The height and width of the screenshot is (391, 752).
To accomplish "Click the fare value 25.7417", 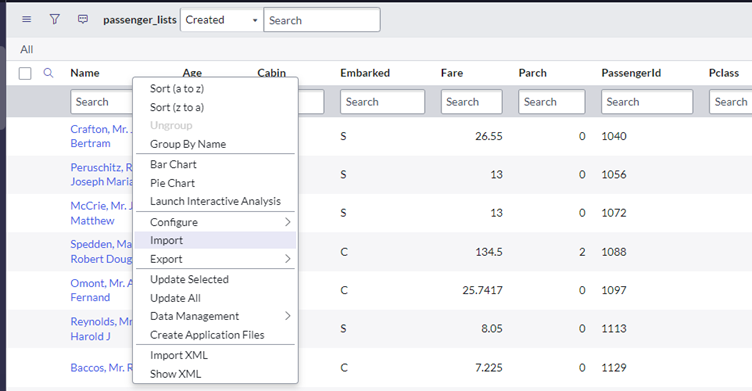I will click(482, 290).
